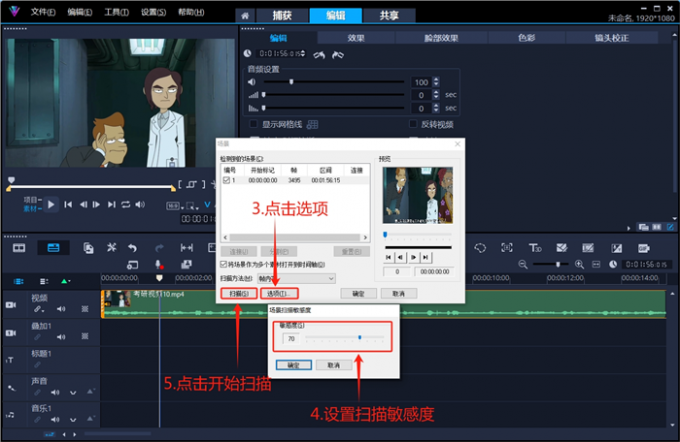Jump to start in main player
The image size is (680, 442).
click(68, 204)
